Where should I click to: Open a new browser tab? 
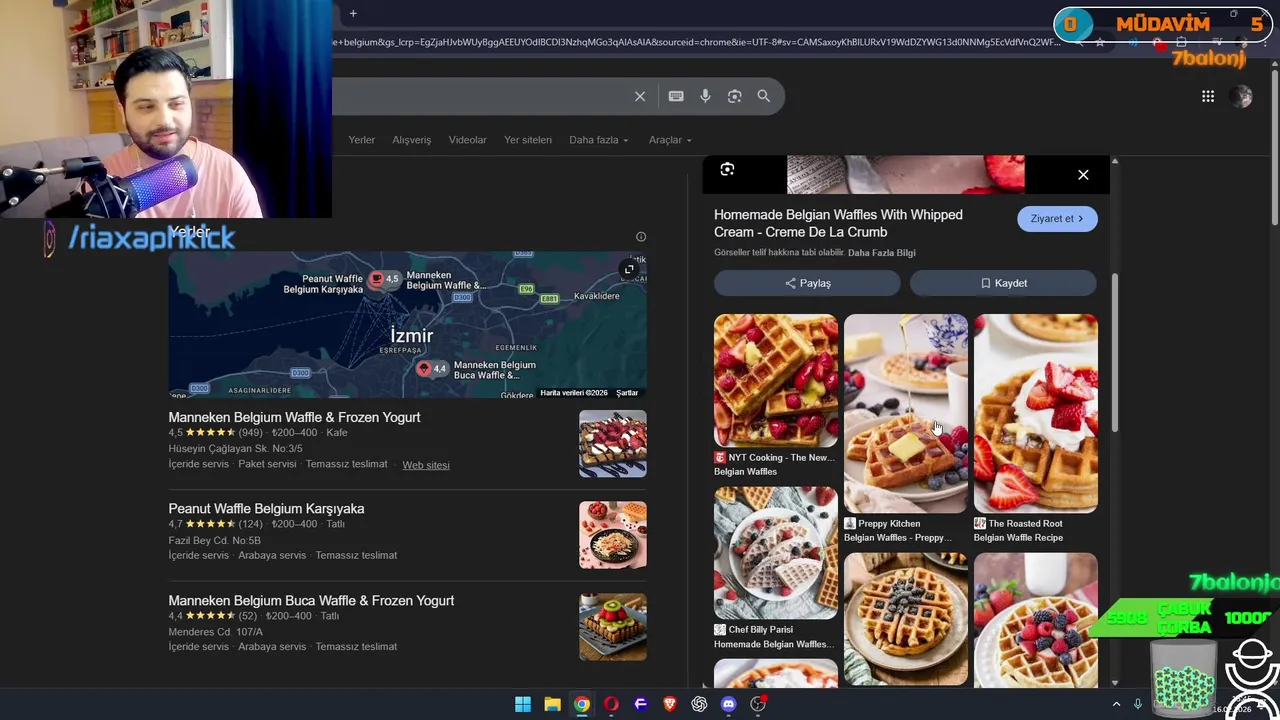coord(353,14)
